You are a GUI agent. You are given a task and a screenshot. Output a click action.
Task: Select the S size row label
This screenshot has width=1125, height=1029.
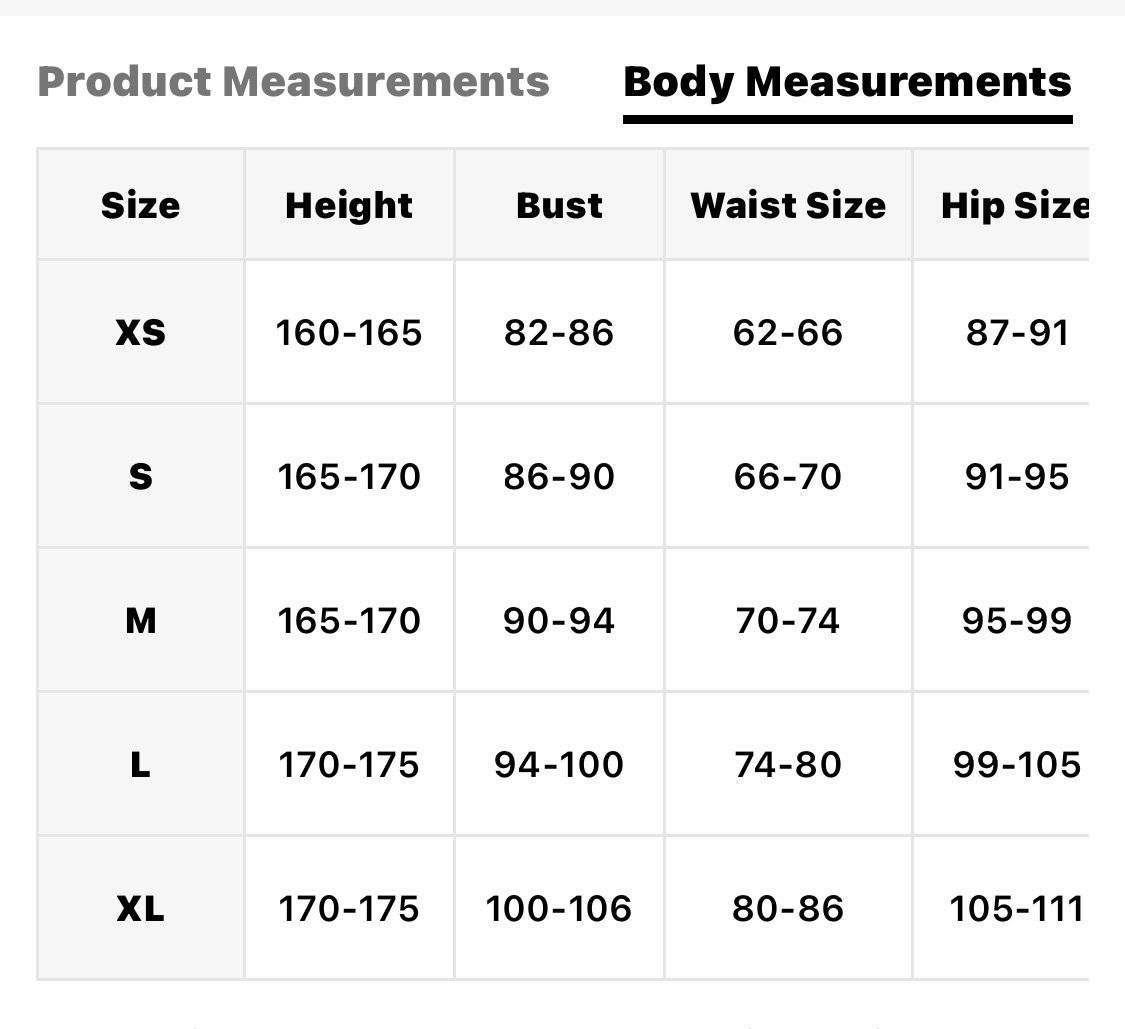[x=141, y=476]
